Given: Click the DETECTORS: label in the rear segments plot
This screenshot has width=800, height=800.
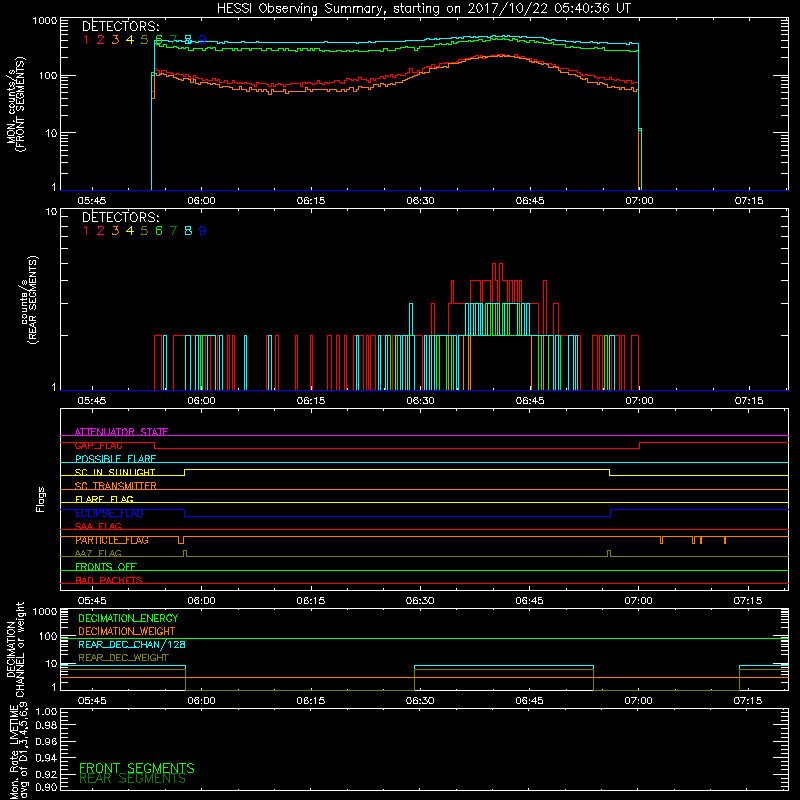Looking at the screenshot, I should (120, 217).
